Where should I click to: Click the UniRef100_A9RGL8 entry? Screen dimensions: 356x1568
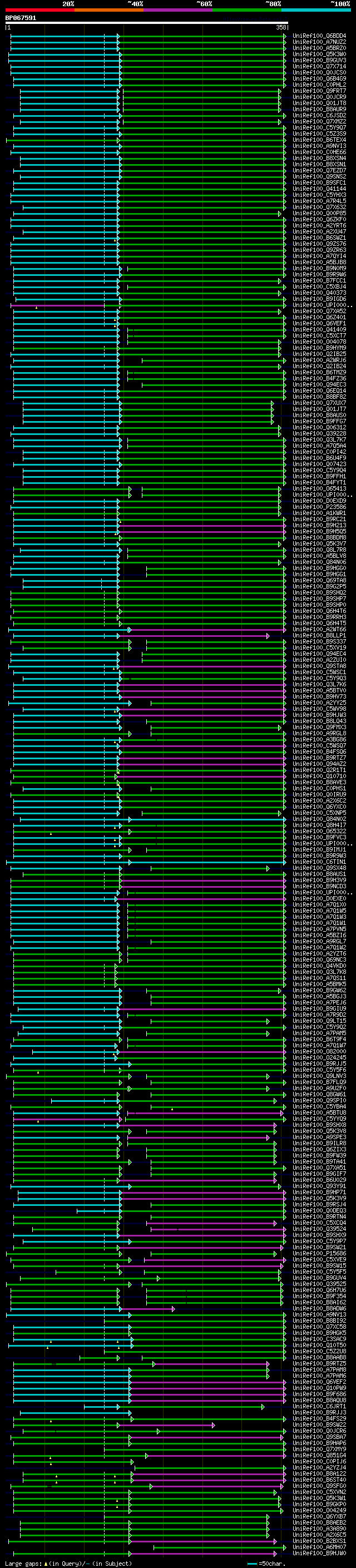[319, 734]
